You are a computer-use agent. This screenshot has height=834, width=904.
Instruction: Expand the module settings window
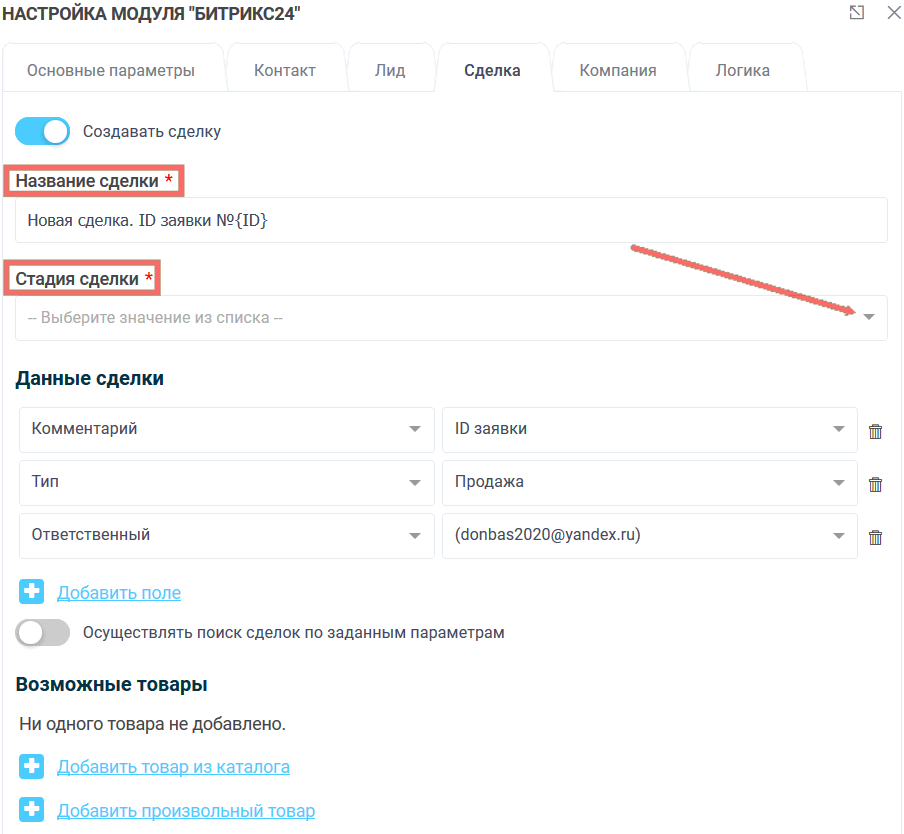click(856, 13)
